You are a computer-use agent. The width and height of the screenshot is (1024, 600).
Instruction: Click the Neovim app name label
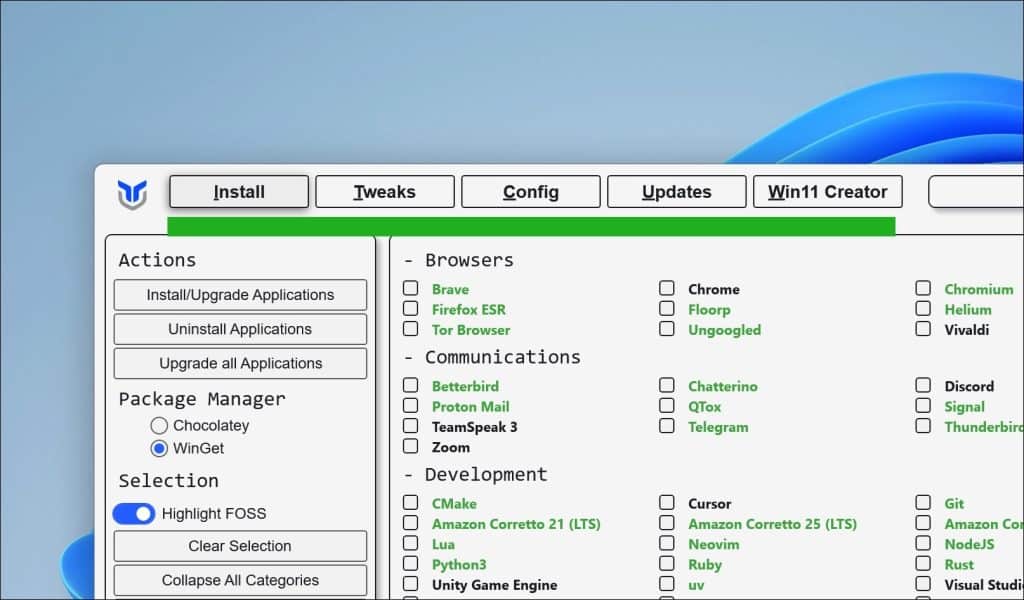click(714, 544)
